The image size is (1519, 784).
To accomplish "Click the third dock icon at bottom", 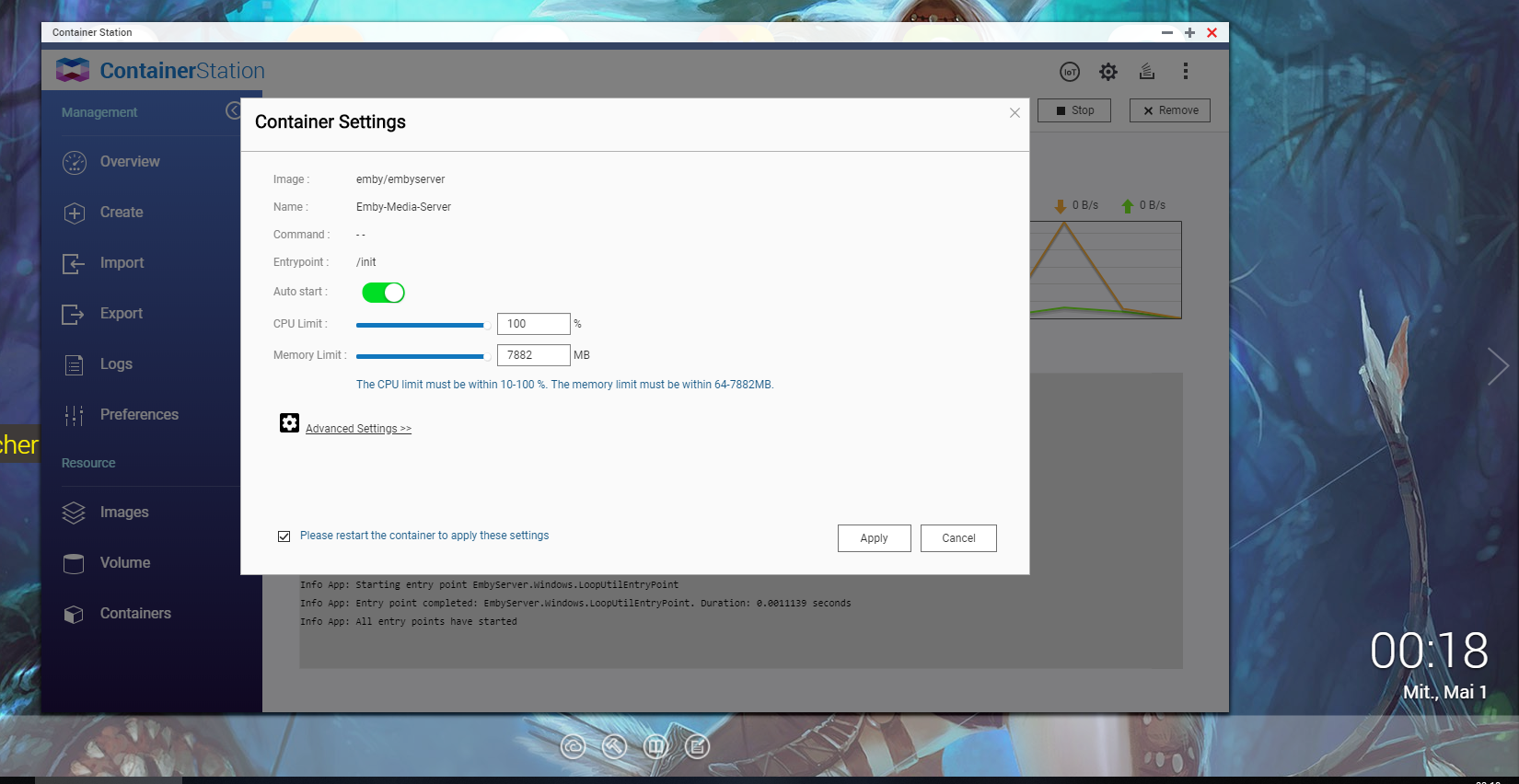I will point(655,746).
